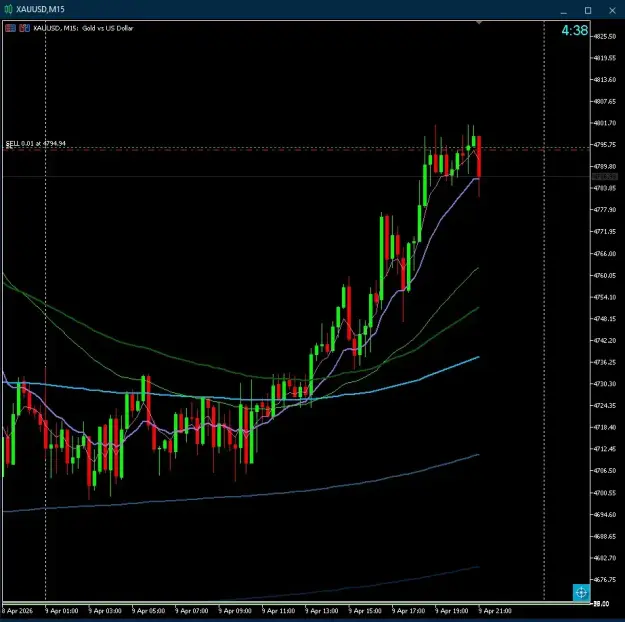This screenshot has height=622, width=625.
Task: Click the XAUUSD,M15 window title
Action: [x=40, y=9]
